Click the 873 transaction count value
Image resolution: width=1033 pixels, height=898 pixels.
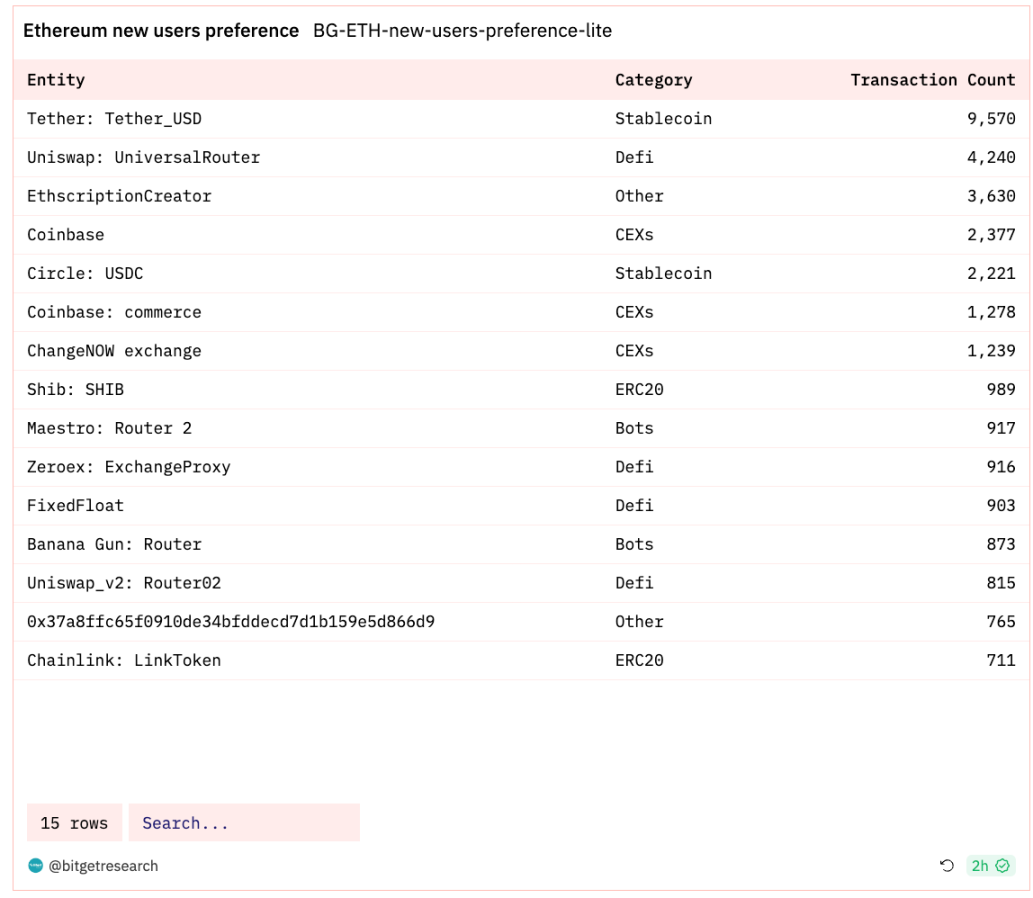[1001, 544]
